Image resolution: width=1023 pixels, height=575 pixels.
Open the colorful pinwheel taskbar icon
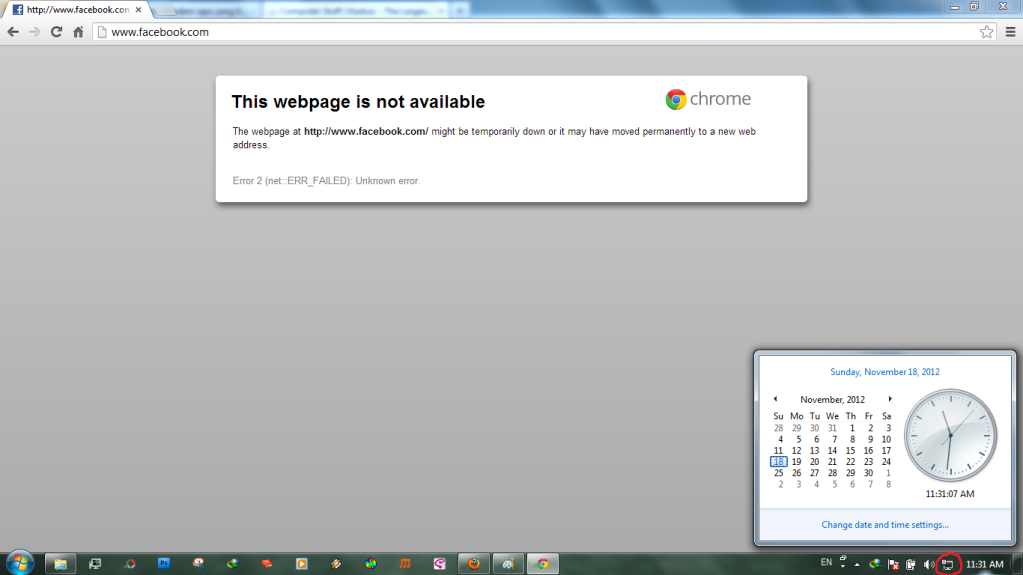click(371, 563)
